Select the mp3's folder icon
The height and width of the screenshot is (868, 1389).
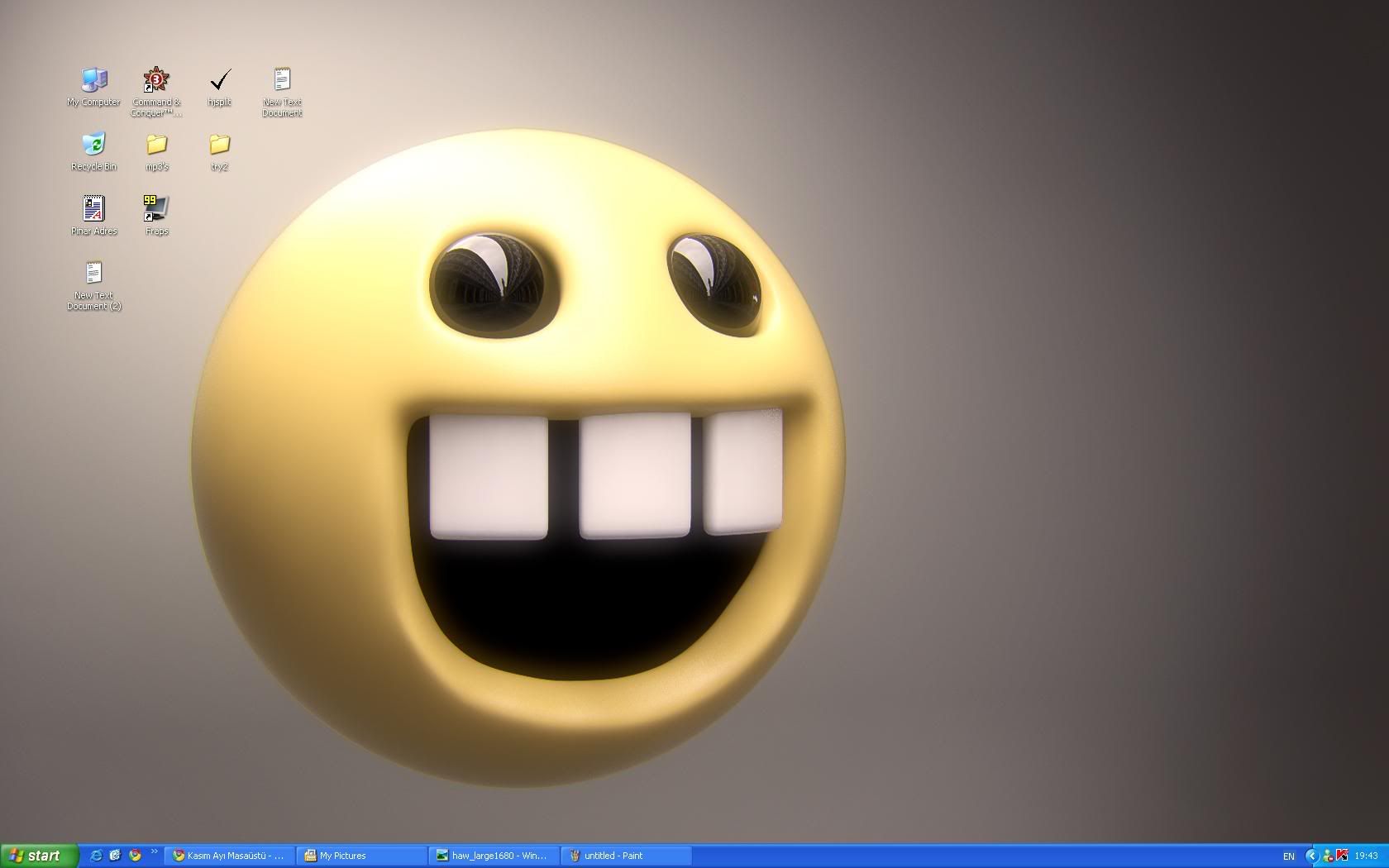(156, 145)
